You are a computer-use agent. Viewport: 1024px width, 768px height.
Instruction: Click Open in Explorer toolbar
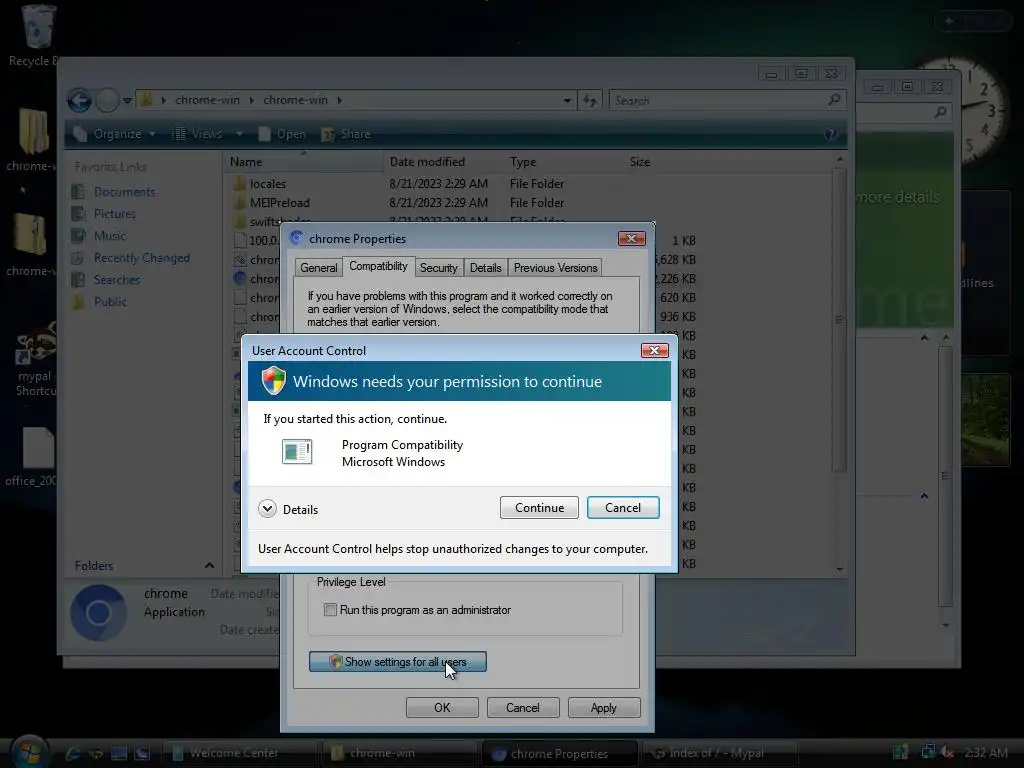tap(282, 134)
